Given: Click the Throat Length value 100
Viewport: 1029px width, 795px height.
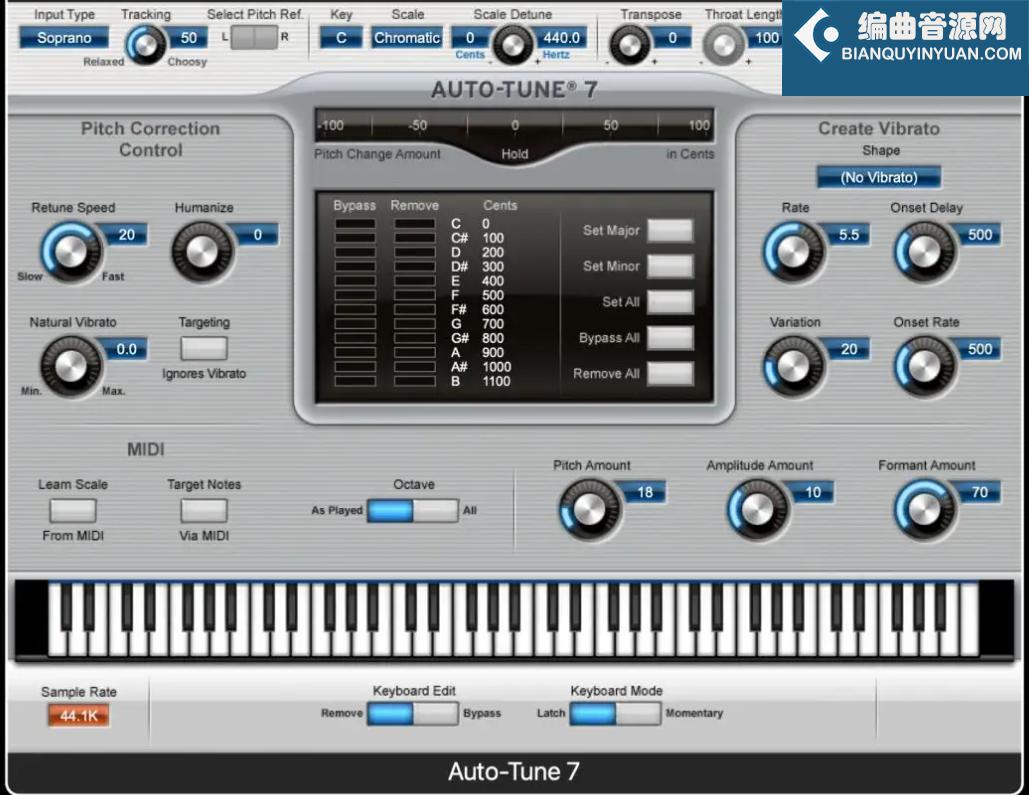Looking at the screenshot, I should coord(765,37).
